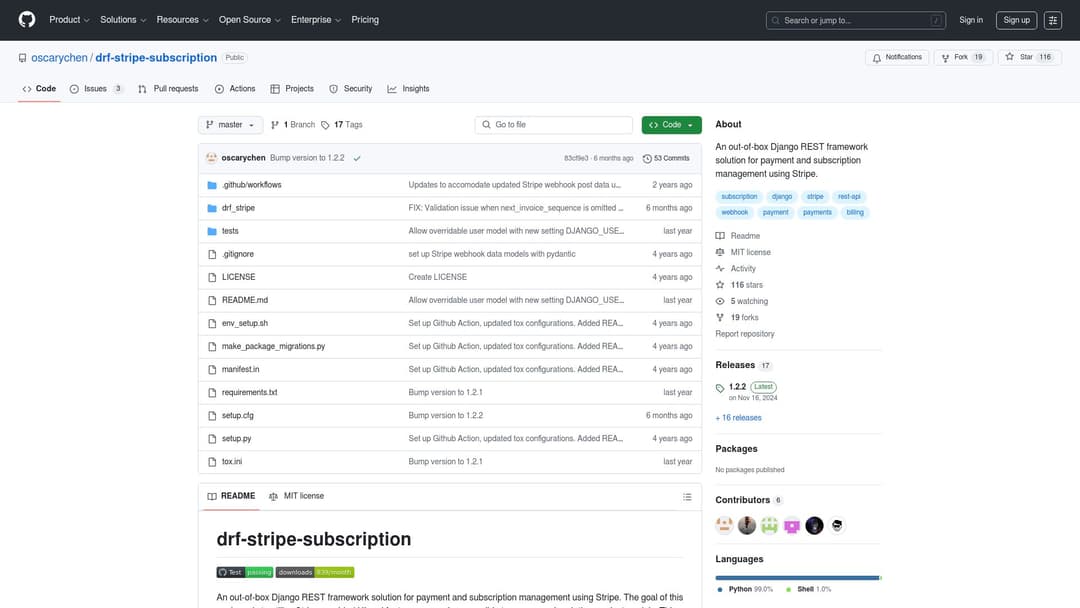Click the Sign in link
The width and height of the screenshot is (1080, 608).
970,20
